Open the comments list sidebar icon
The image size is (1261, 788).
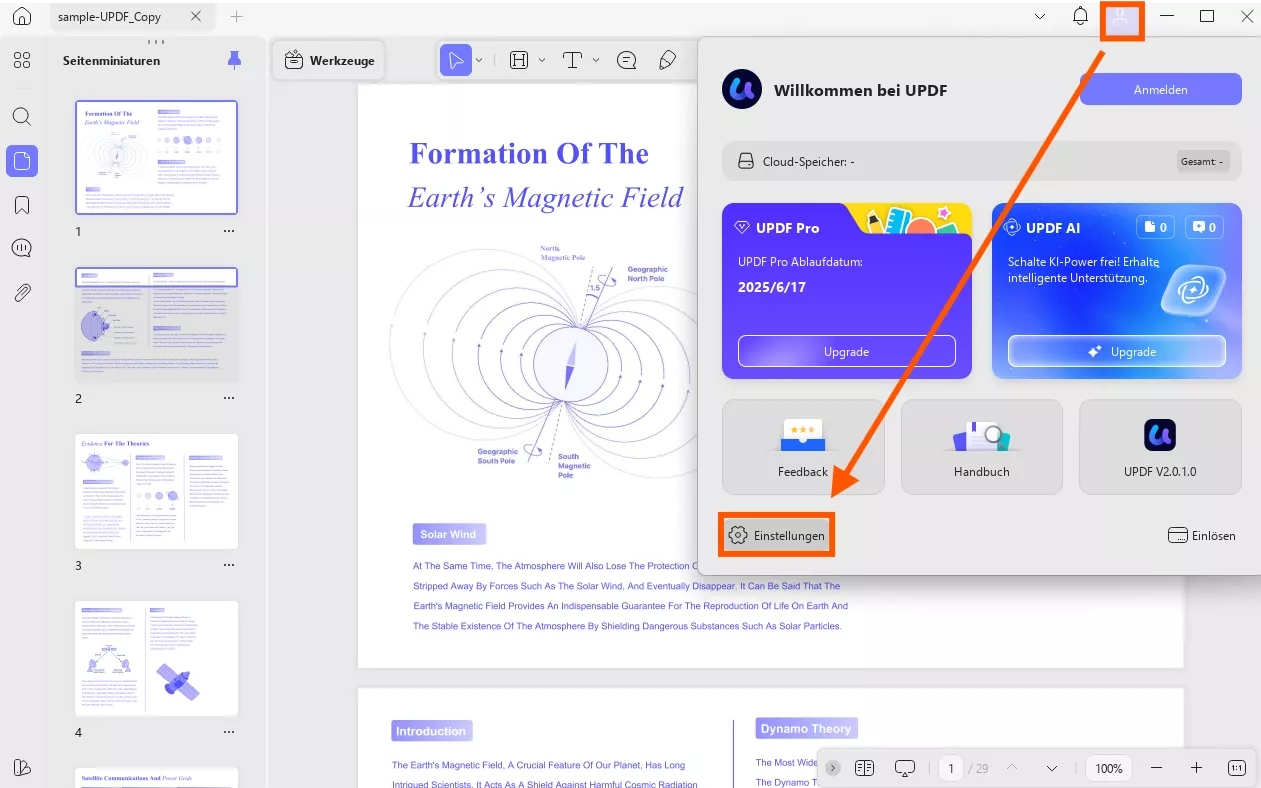(22, 248)
